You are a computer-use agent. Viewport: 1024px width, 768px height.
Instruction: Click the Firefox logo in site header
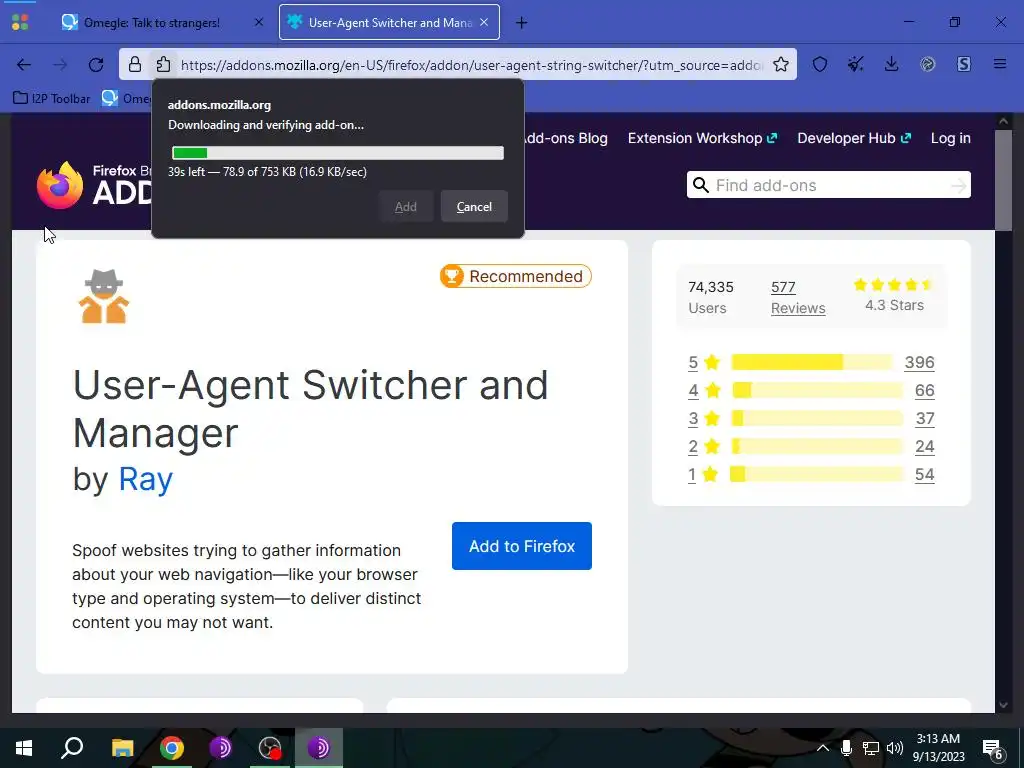pos(60,185)
